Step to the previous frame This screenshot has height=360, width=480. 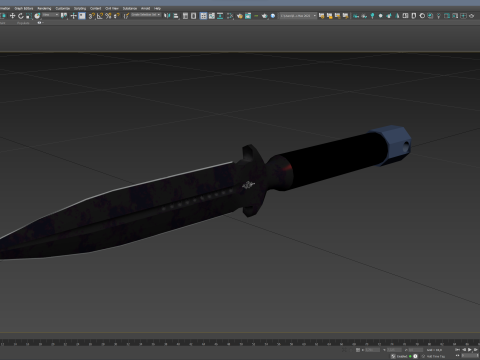tap(464, 350)
